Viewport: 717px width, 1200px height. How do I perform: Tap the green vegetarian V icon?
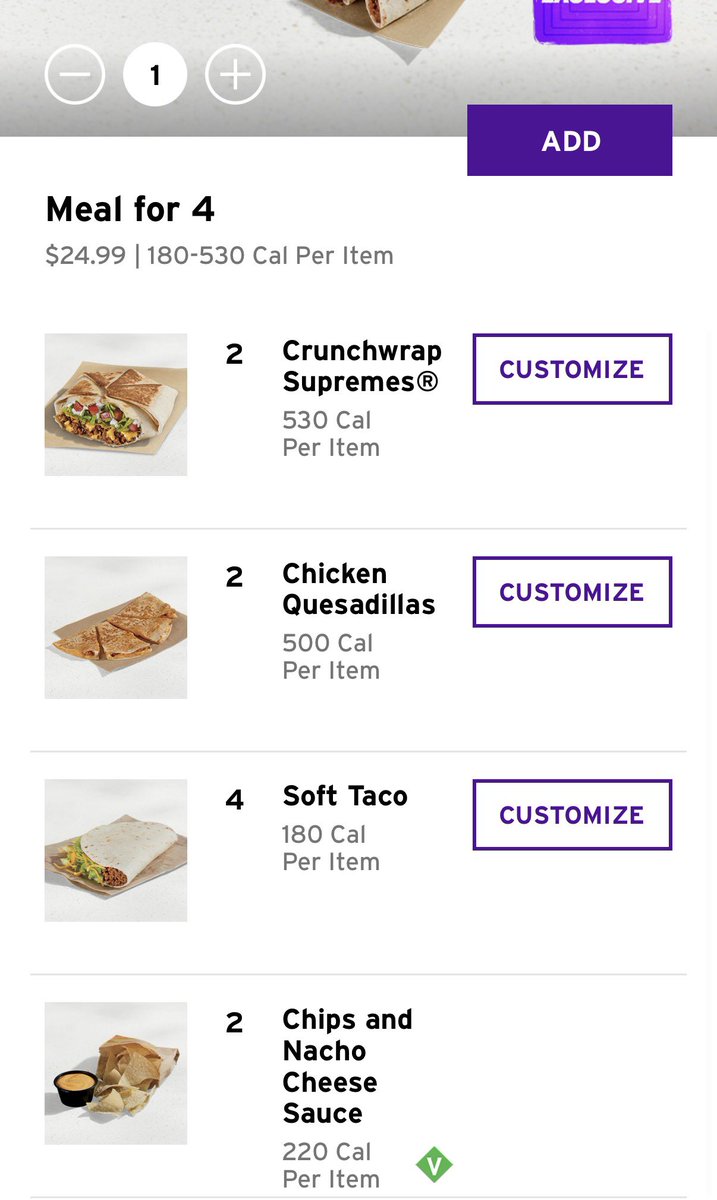click(434, 1164)
